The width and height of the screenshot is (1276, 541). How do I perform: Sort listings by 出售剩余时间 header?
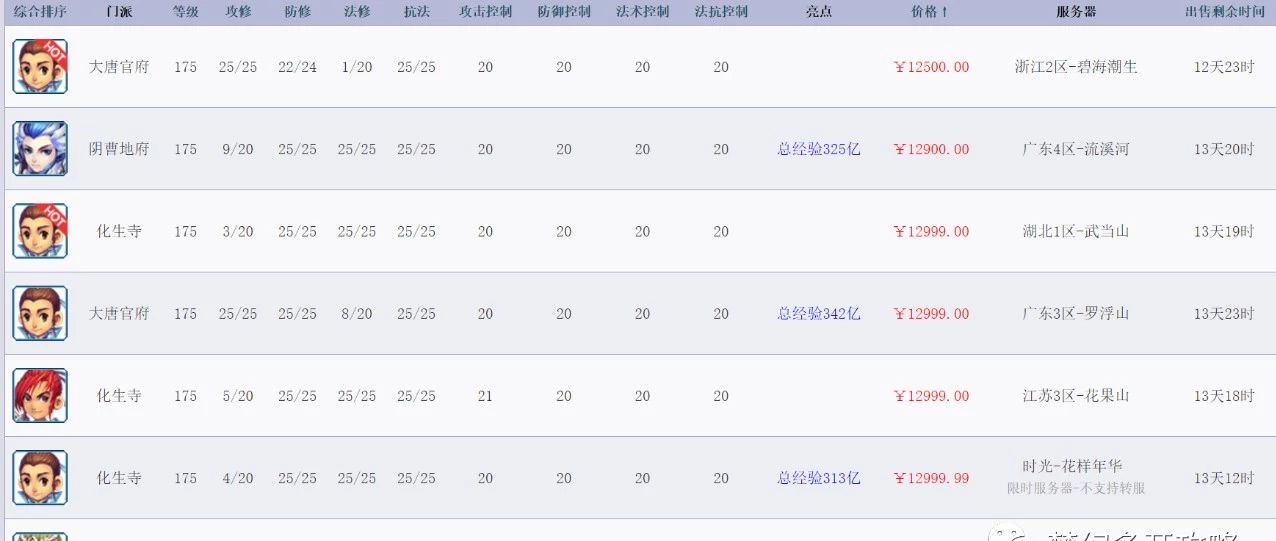click(x=1224, y=12)
